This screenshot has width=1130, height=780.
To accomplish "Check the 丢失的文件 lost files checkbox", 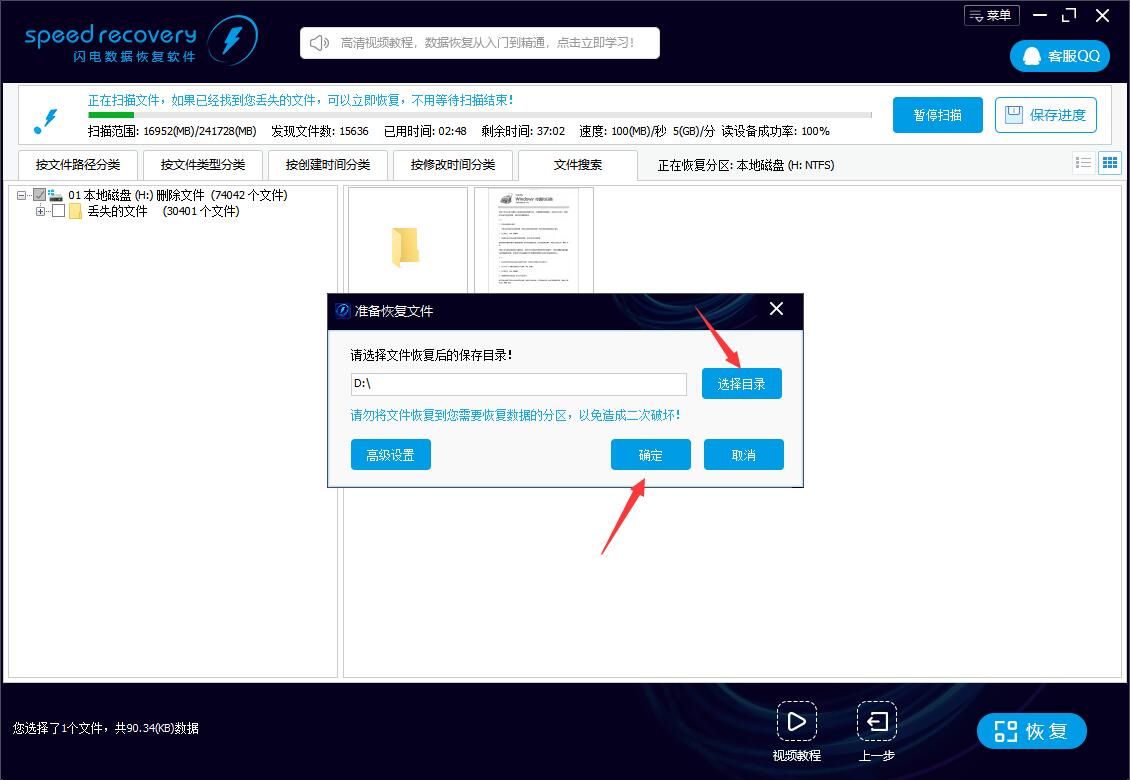I will click(x=57, y=211).
